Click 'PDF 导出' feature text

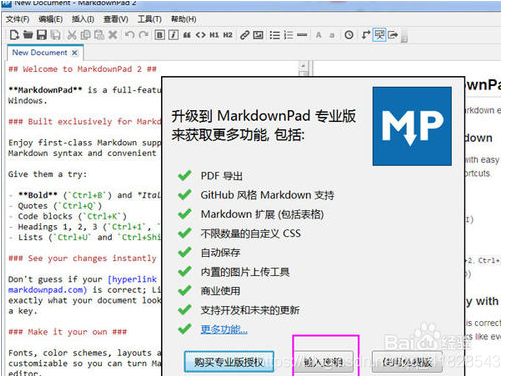(x=222, y=176)
